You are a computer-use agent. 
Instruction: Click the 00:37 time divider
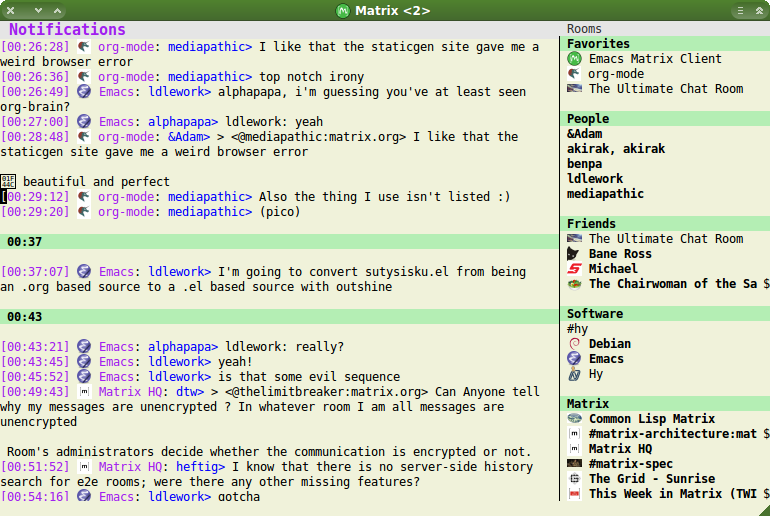[279, 242]
